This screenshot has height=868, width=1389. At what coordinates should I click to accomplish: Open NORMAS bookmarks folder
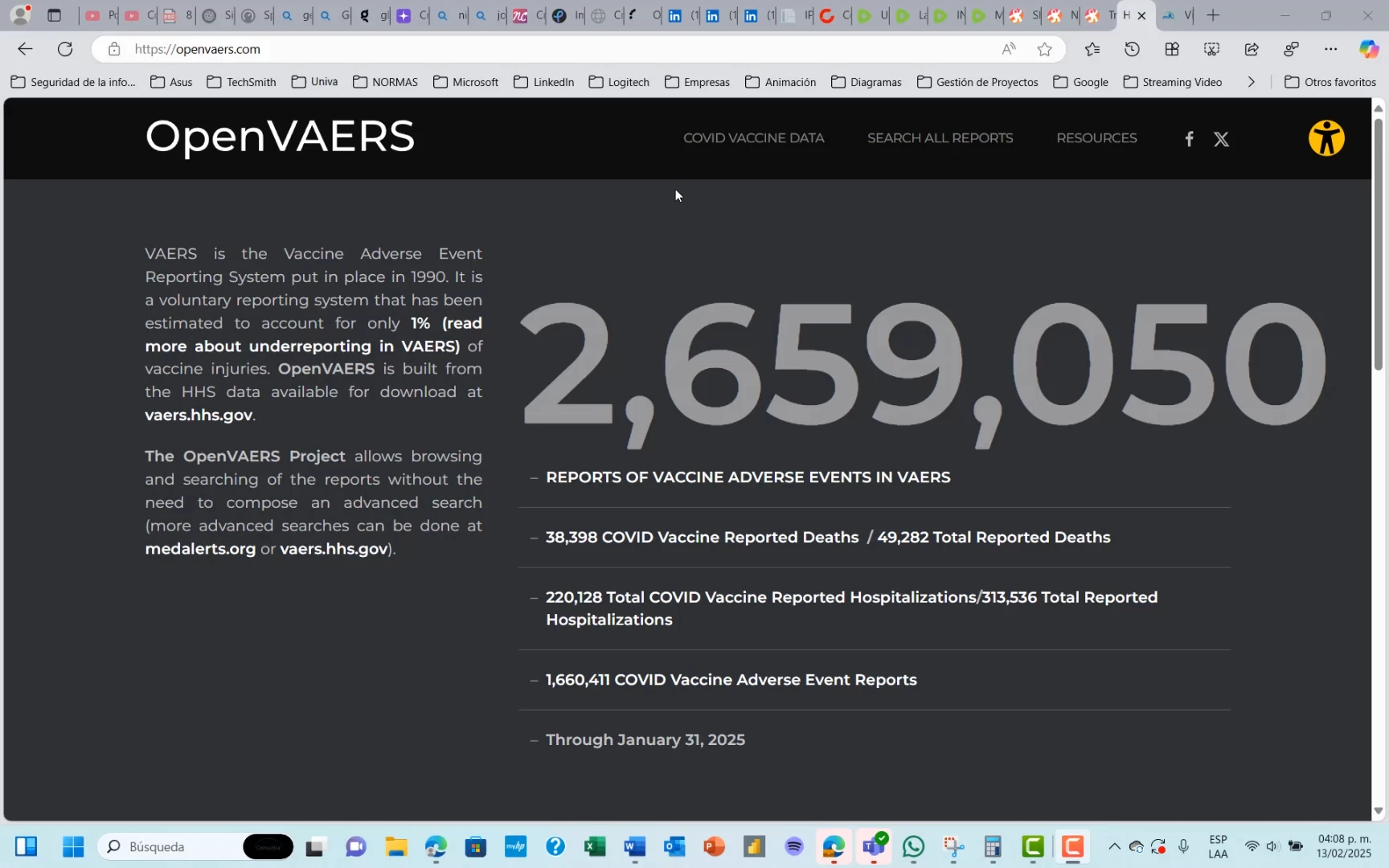click(x=385, y=82)
